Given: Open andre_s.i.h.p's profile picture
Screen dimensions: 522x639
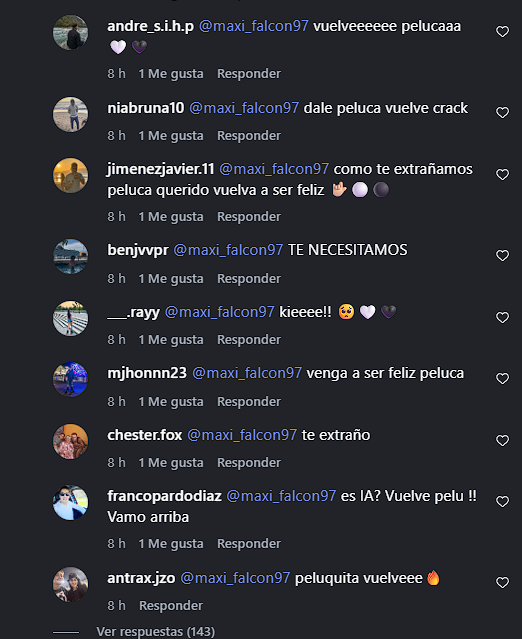Looking at the screenshot, I should coord(70,33).
